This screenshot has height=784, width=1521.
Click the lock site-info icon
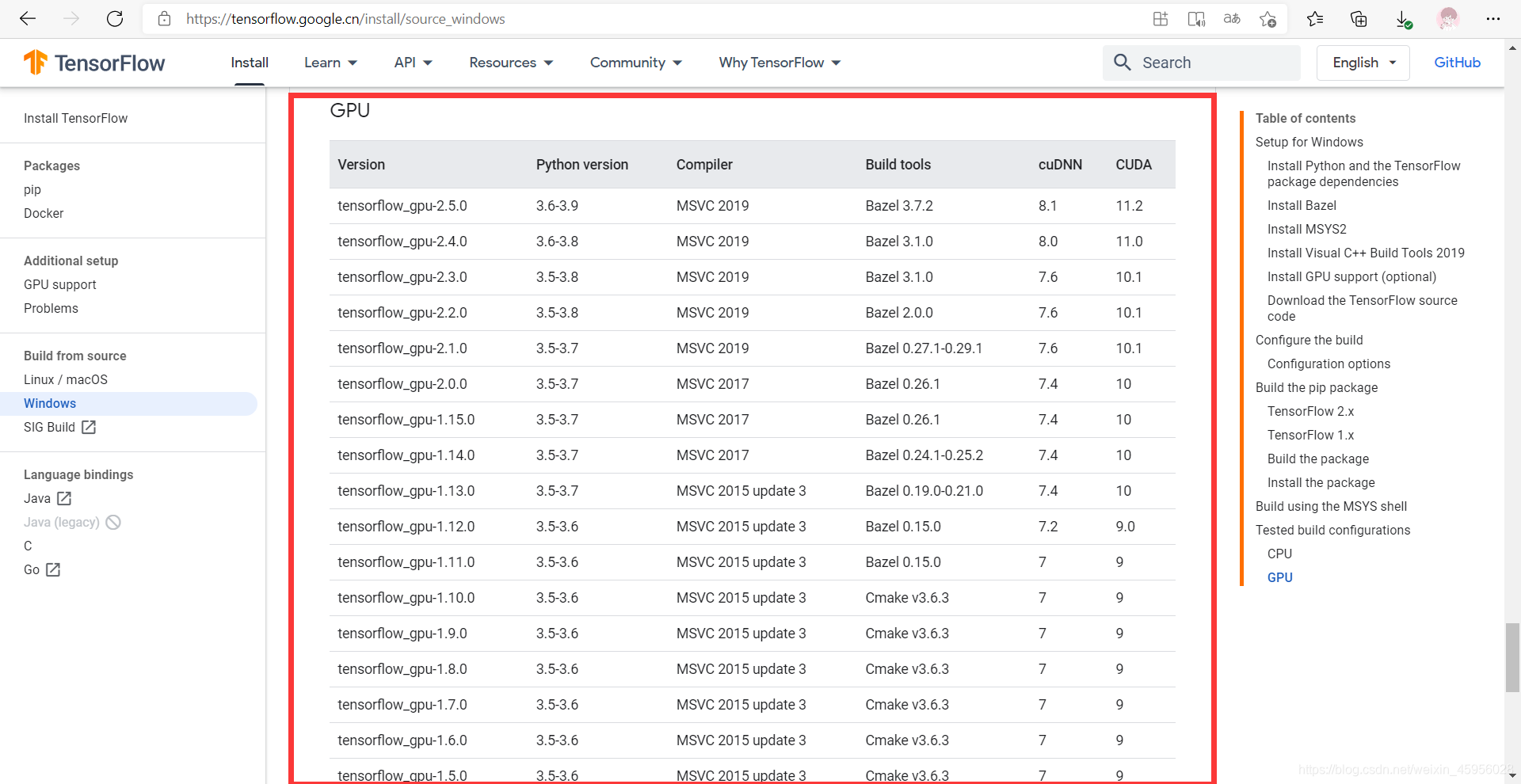pyautogui.click(x=164, y=19)
